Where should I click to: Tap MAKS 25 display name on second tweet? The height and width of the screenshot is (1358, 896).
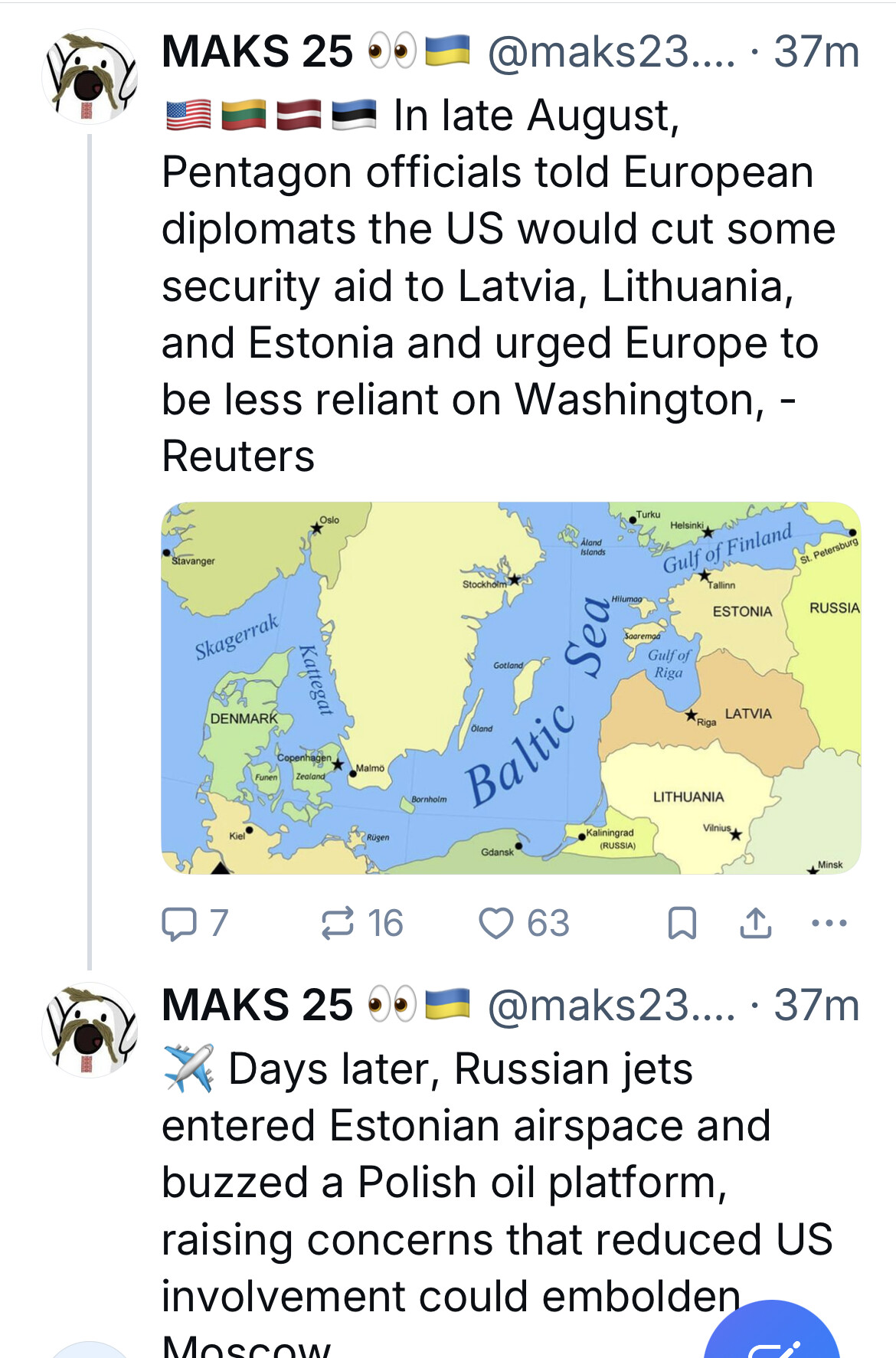(257, 1005)
